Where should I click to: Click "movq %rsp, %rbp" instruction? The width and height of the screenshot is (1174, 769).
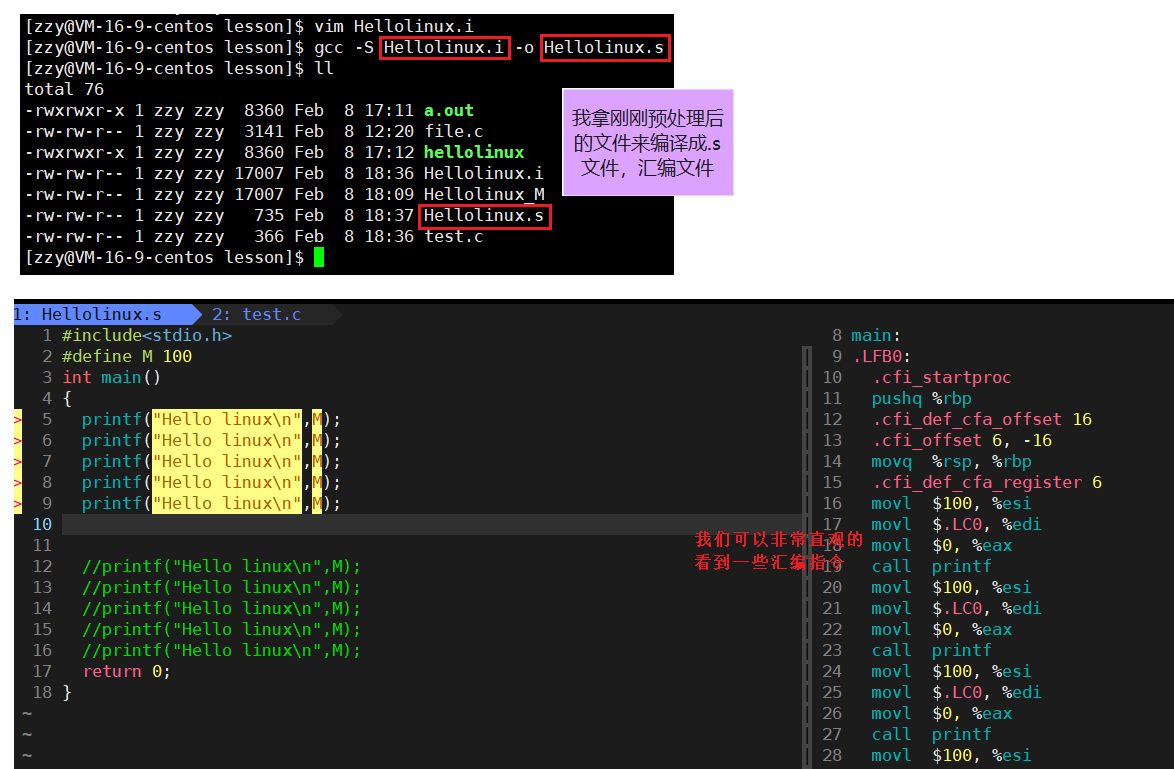[951, 461]
